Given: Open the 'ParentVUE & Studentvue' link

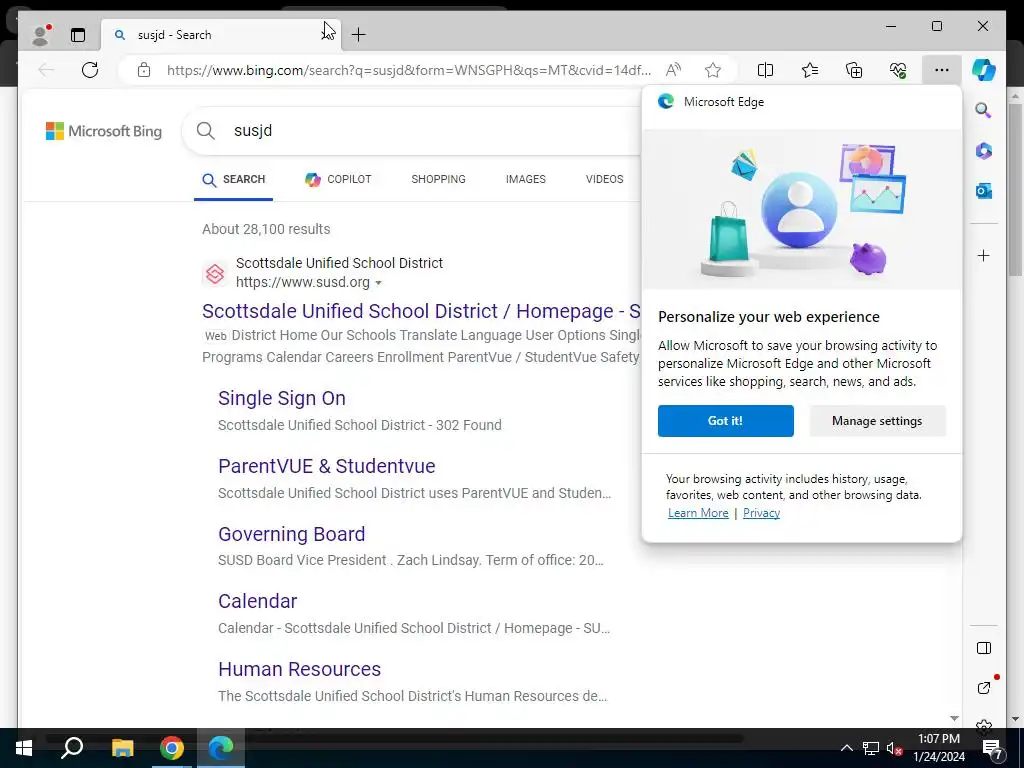Looking at the screenshot, I should (327, 466).
